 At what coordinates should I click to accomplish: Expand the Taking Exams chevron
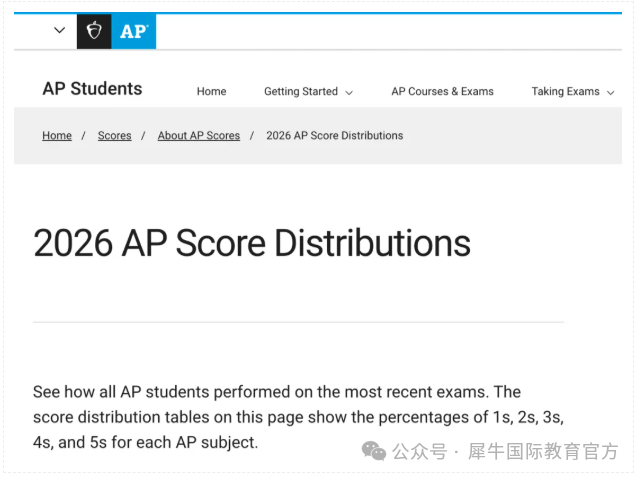pyautogui.click(x=611, y=93)
